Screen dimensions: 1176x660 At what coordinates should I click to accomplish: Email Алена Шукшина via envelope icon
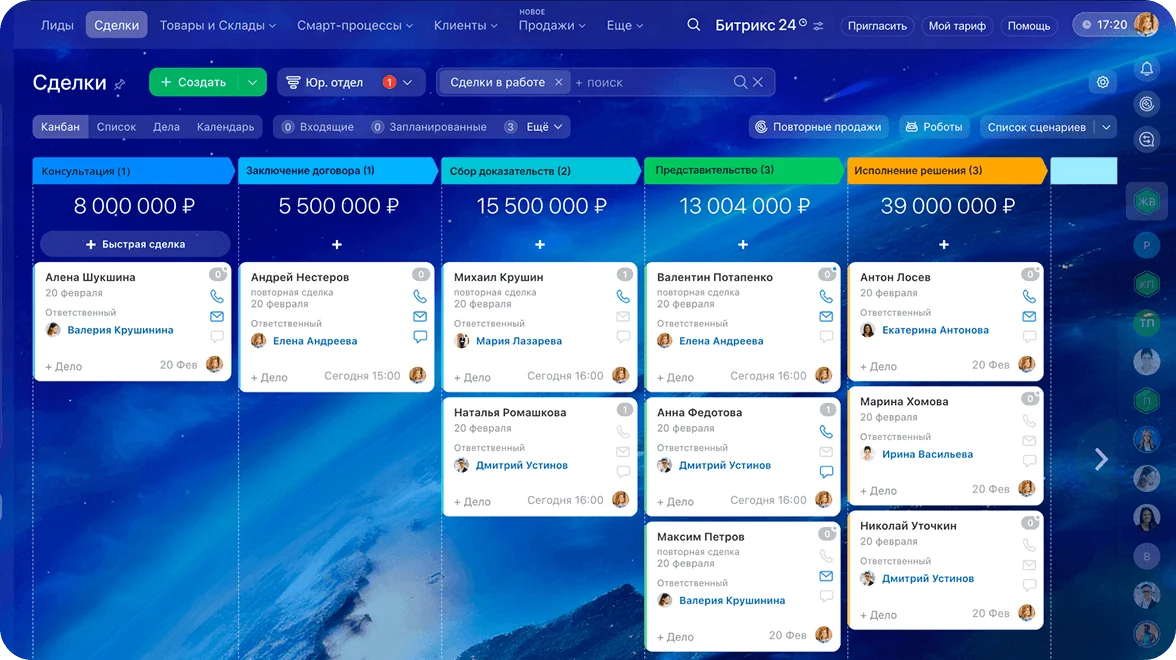[217, 316]
